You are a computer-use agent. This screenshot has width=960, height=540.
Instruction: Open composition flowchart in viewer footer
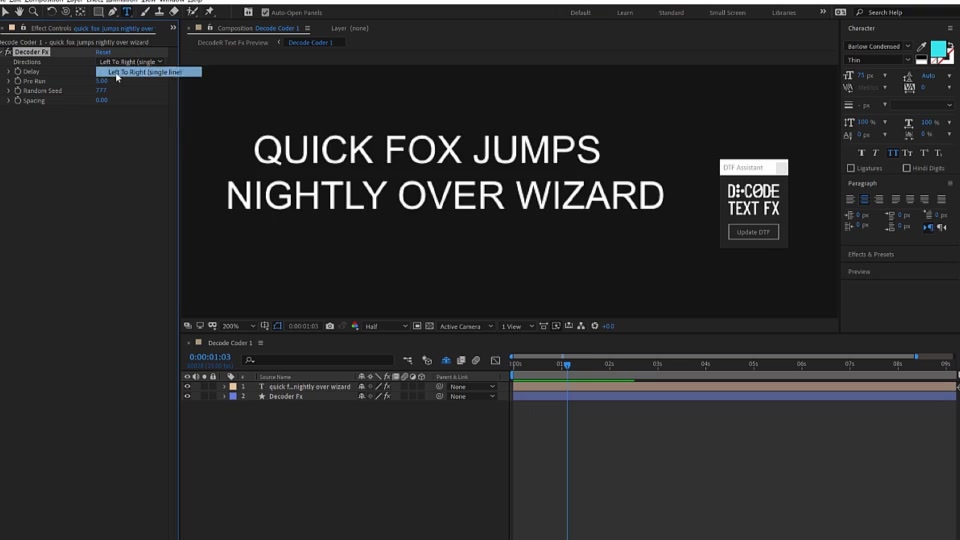581,326
